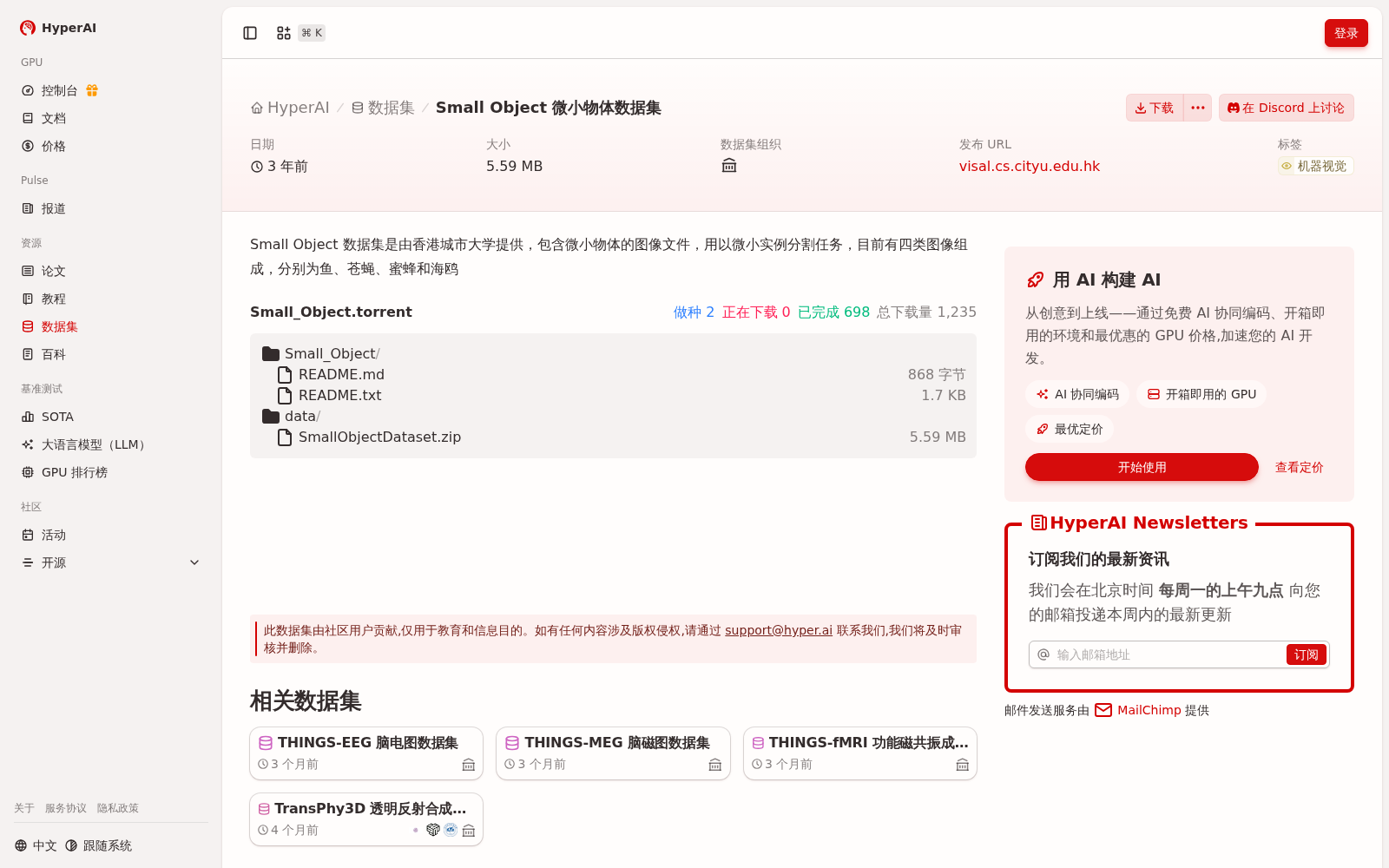Click the Small_Object folder row

(613, 353)
